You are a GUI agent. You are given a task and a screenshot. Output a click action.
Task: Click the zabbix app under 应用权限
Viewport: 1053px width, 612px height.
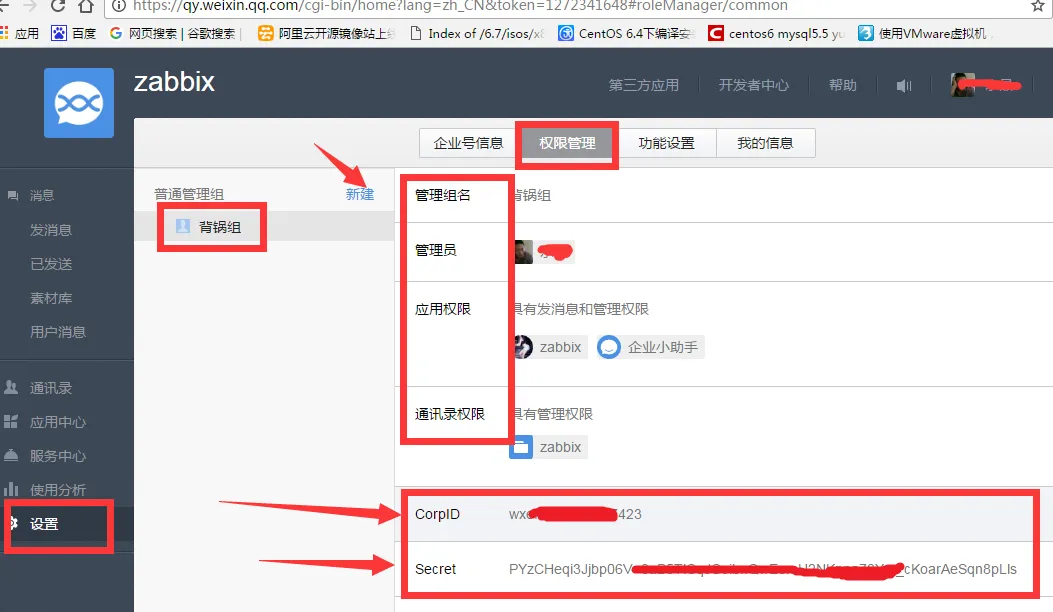549,347
